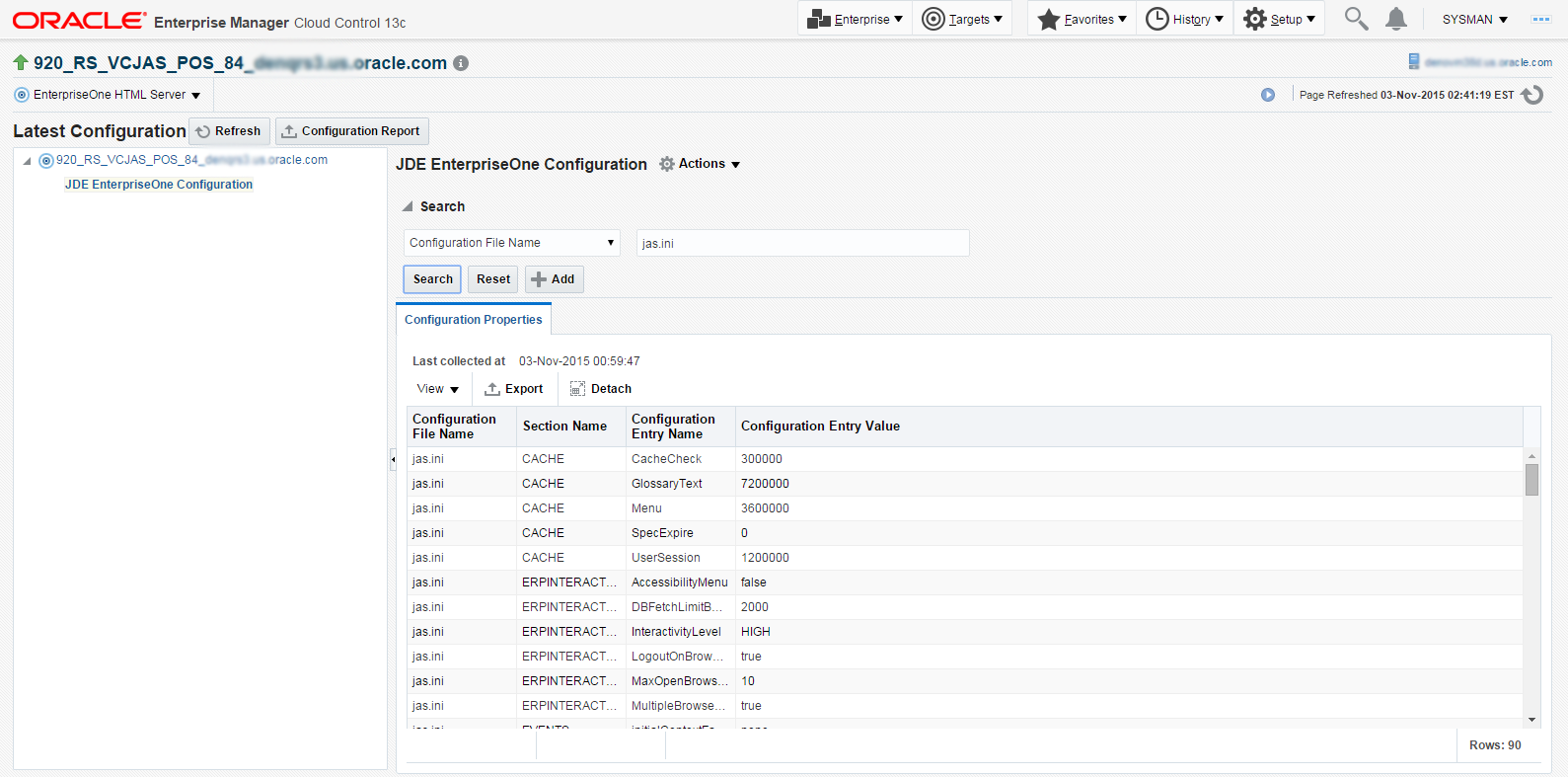Open the Enterprise menu
The height and width of the screenshot is (777, 1568).
855,19
